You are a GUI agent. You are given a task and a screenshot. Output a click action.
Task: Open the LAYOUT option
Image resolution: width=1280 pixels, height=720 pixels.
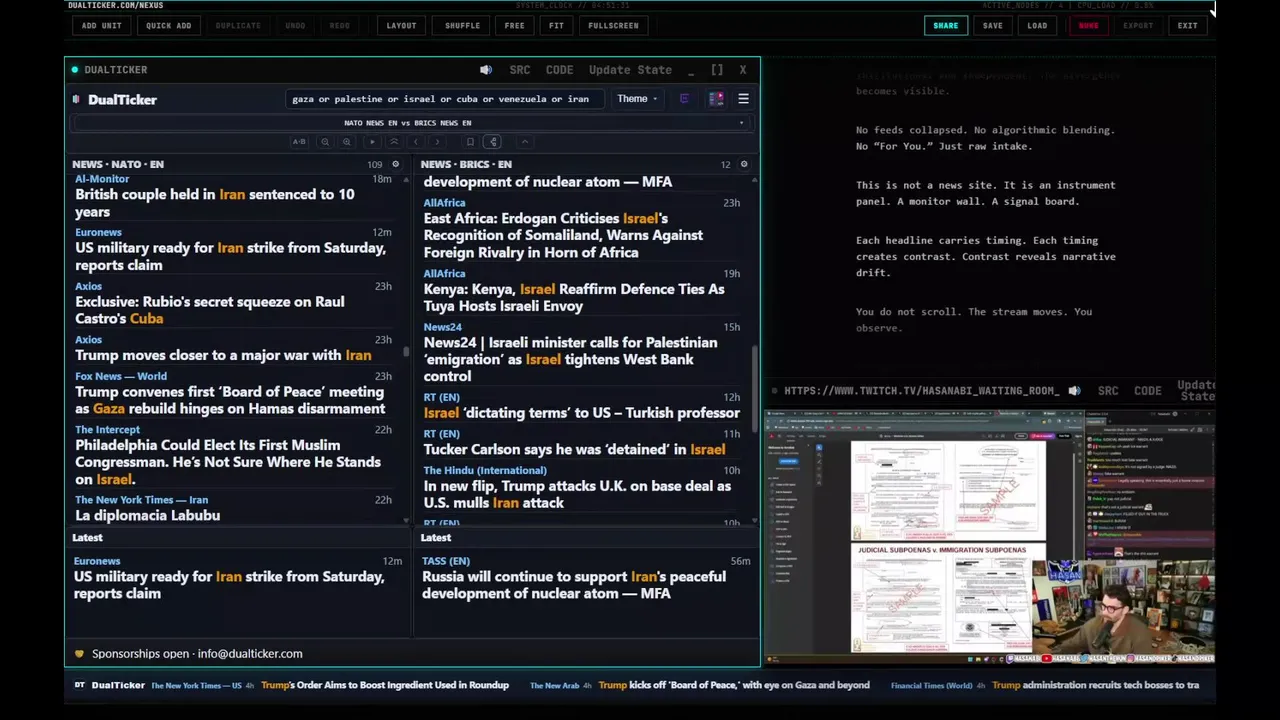(401, 25)
